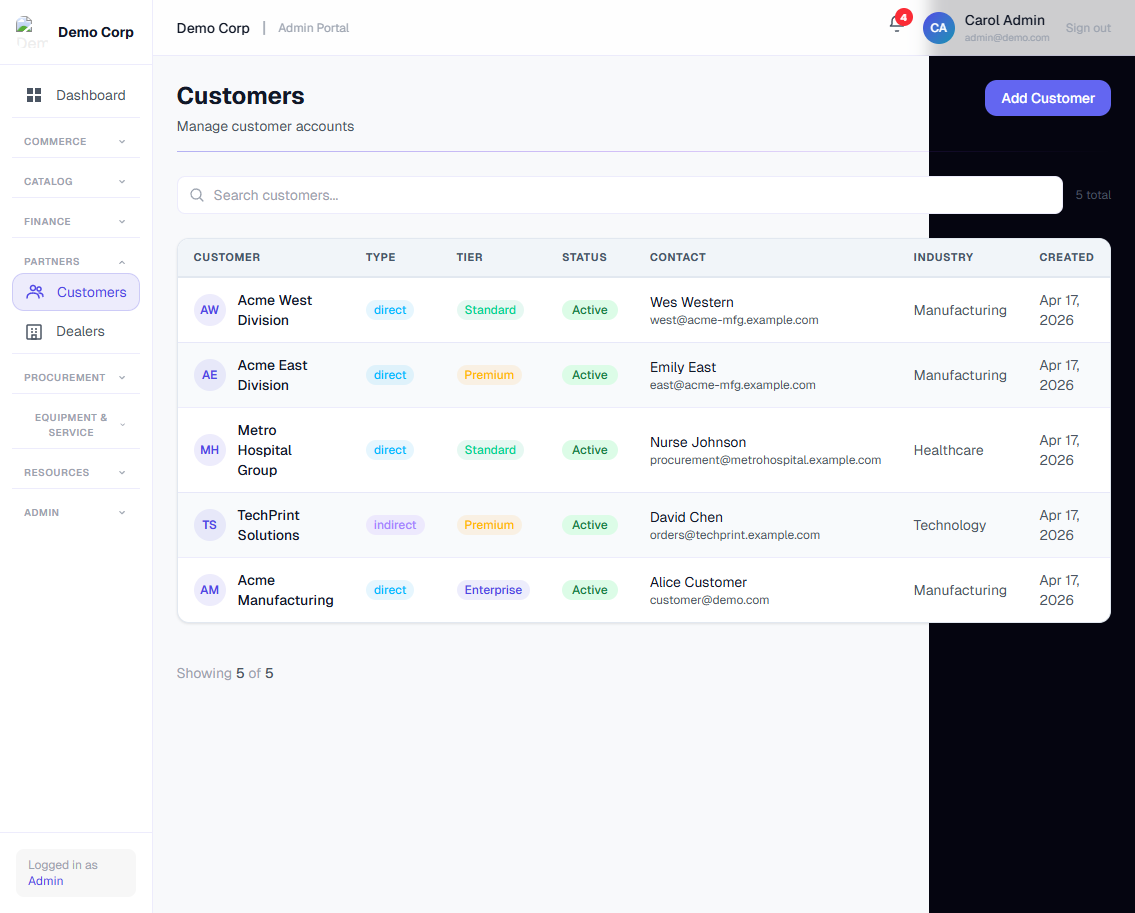This screenshot has height=913, width=1135.
Task: Open the Acme East Division row
Action: click(x=644, y=375)
